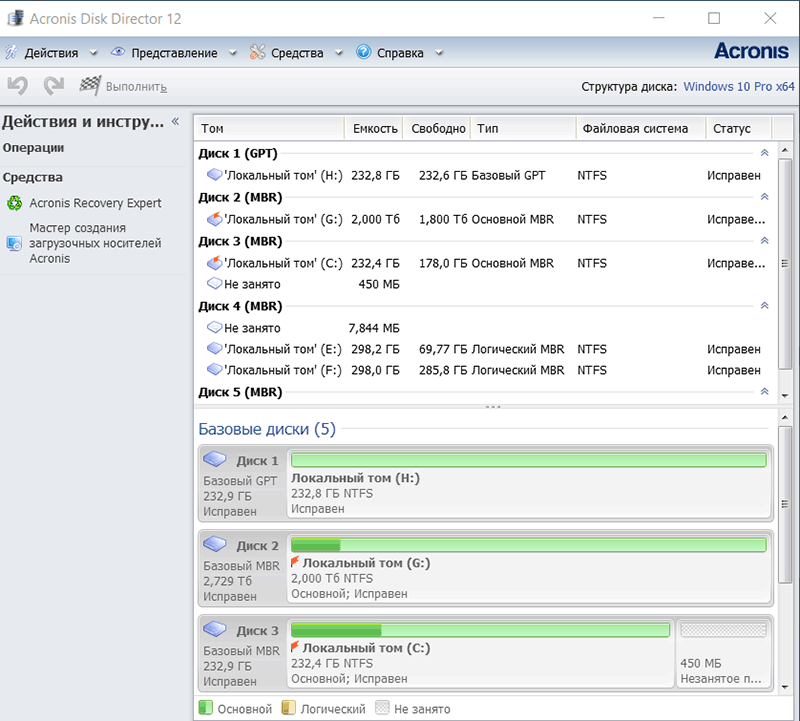Select the 178,0 ГБ free space cell
Image resolution: width=800 pixels, height=721 pixels.
click(443, 263)
